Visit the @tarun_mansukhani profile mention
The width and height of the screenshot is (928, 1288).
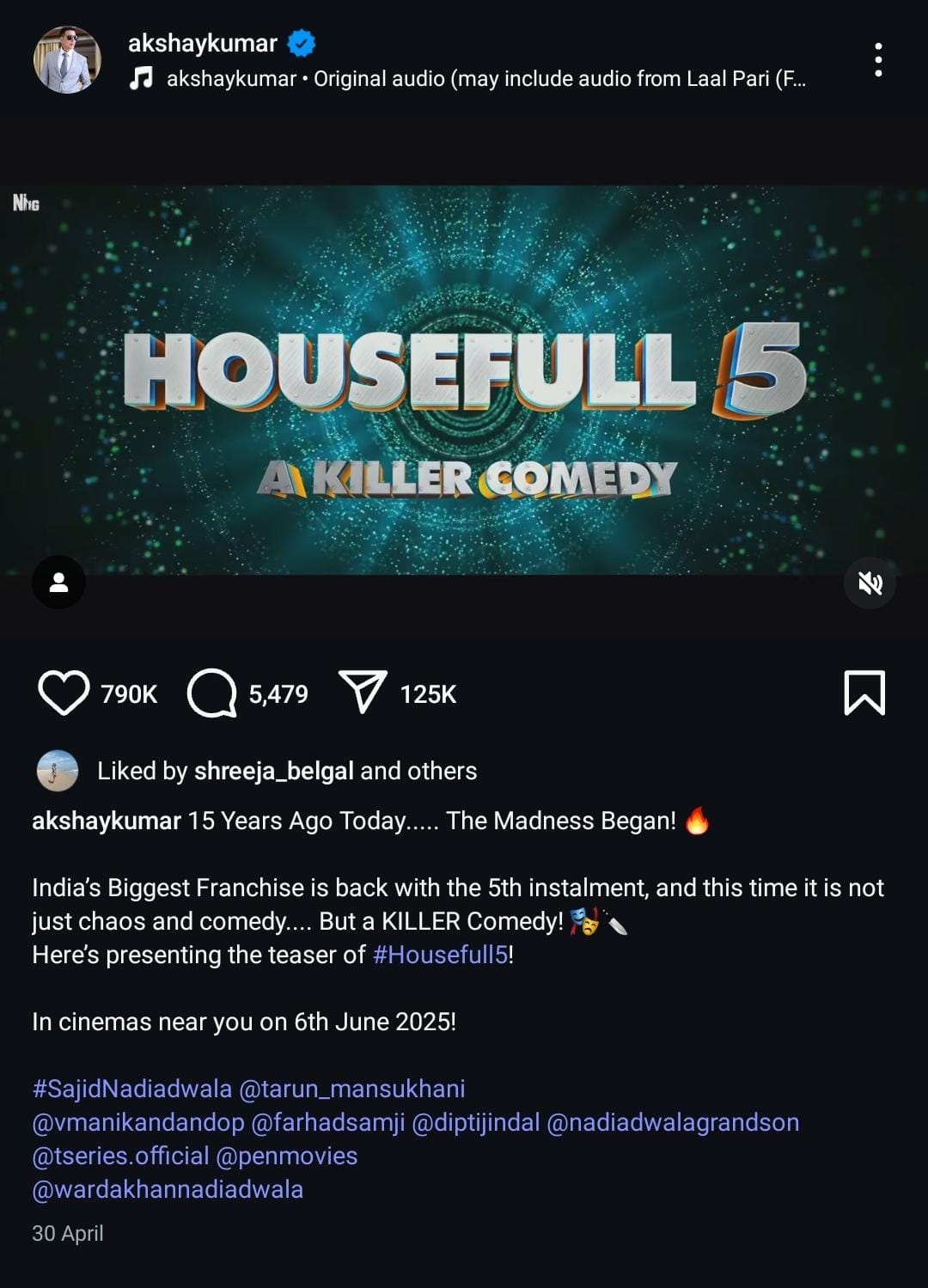(352, 1089)
